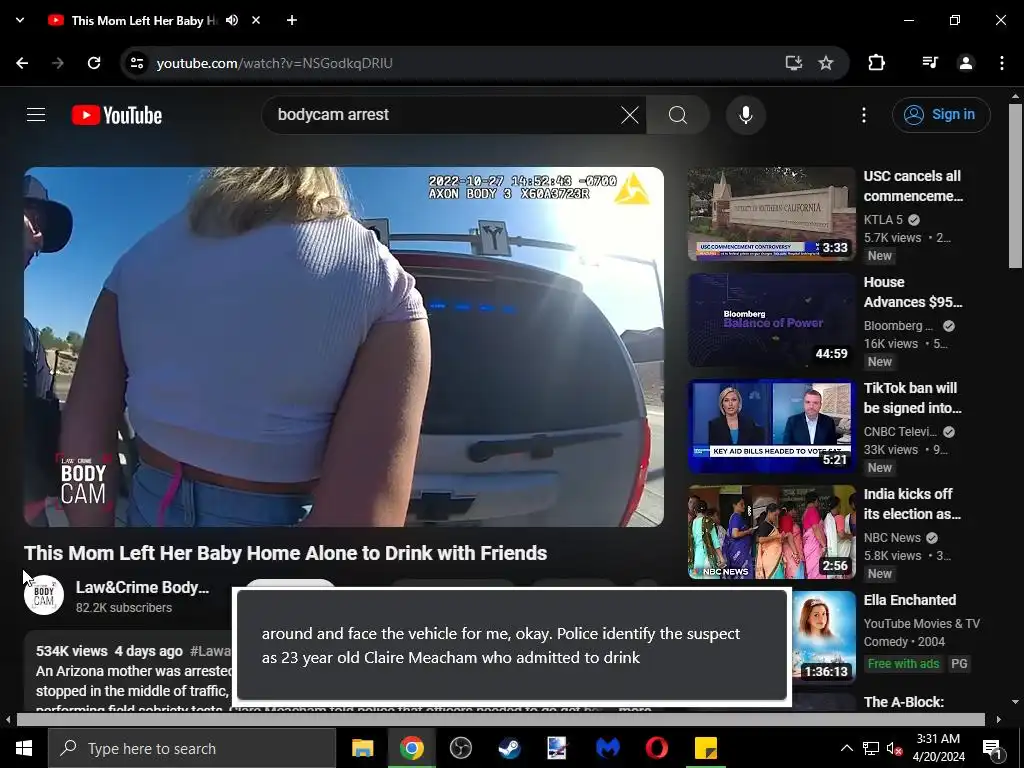Start voice search with microphone

point(746,115)
